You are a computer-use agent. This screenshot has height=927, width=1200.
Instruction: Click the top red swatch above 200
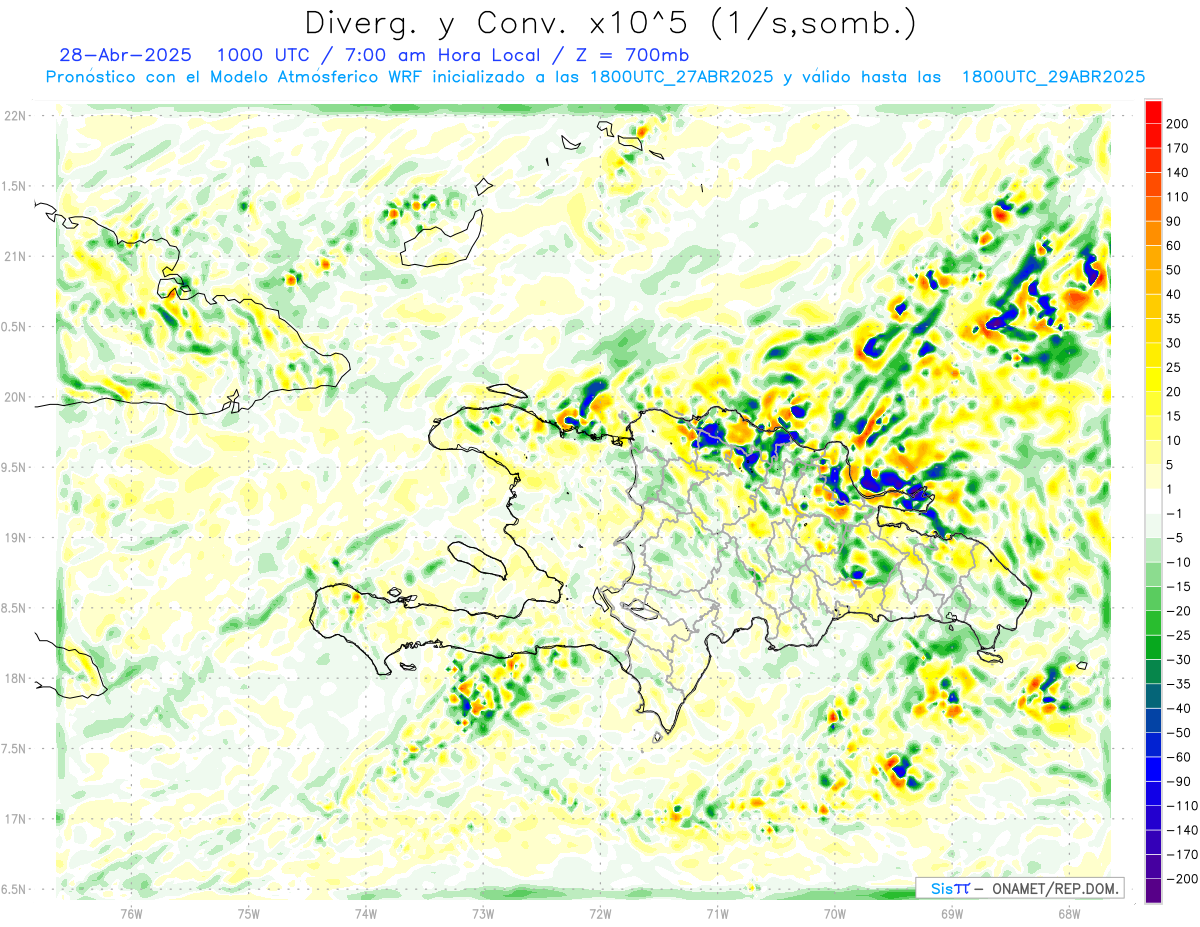pos(1153,110)
